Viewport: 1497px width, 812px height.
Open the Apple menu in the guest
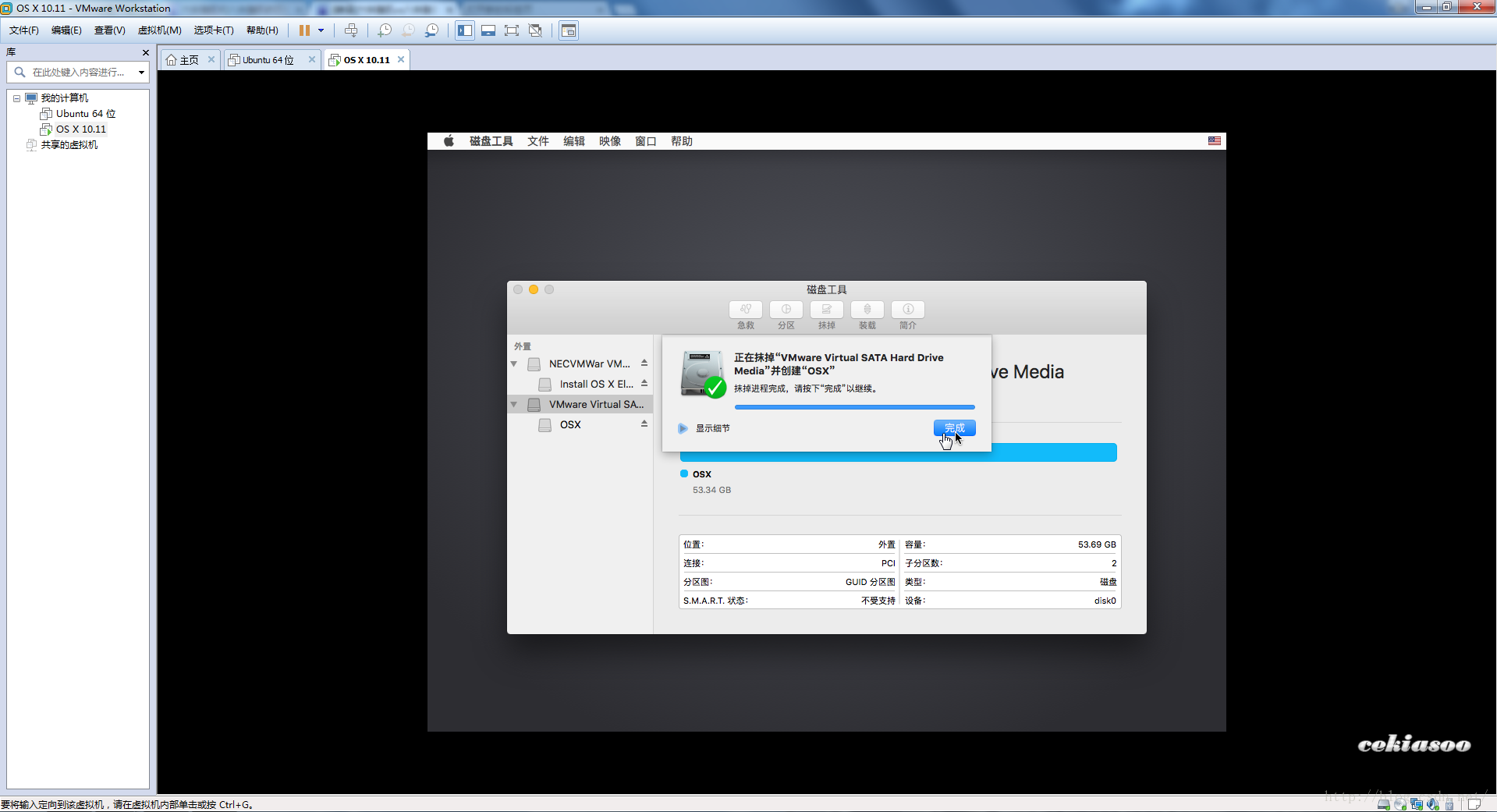(x=449, y=141)
